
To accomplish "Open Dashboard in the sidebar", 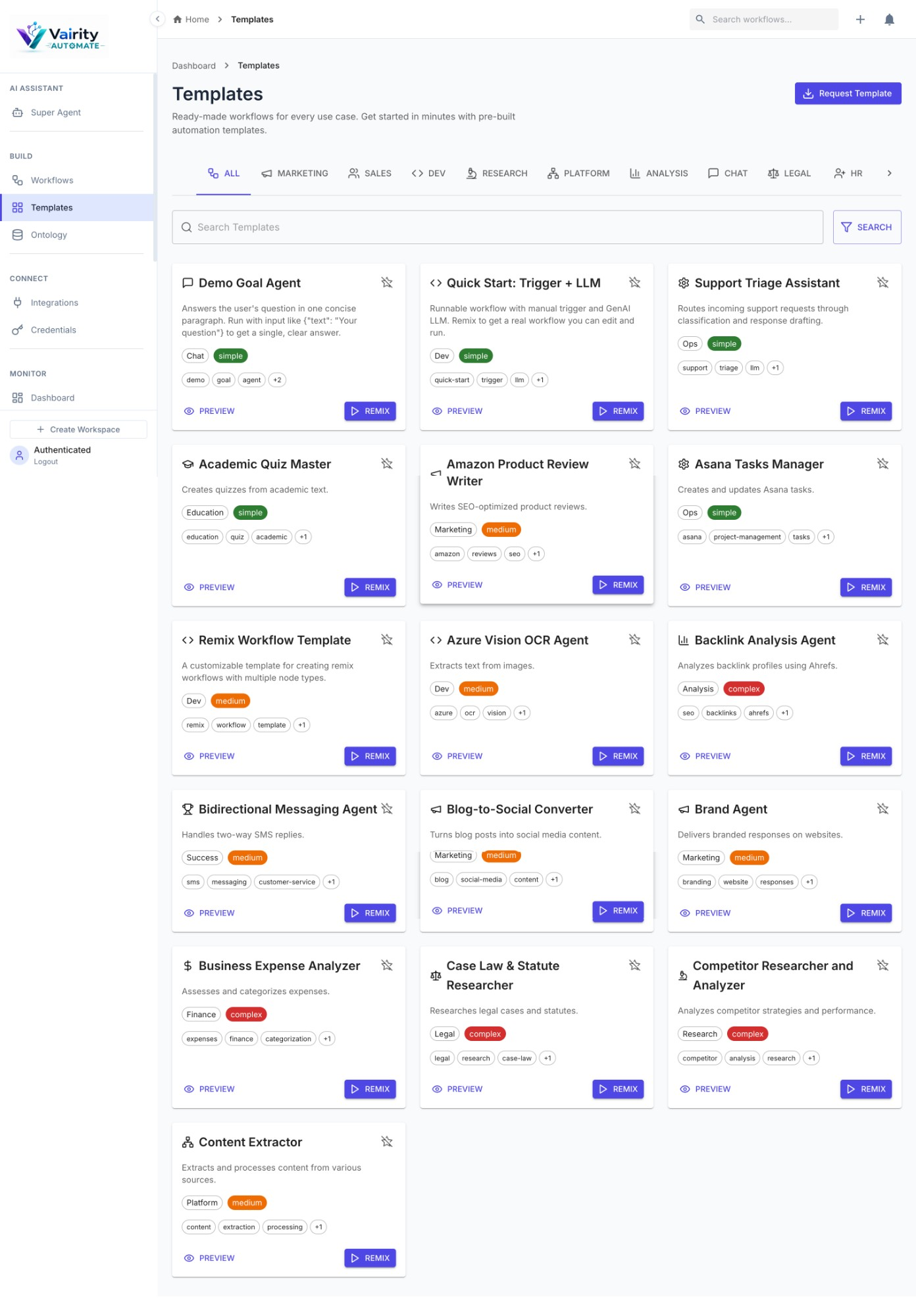I will pos(78,398).
